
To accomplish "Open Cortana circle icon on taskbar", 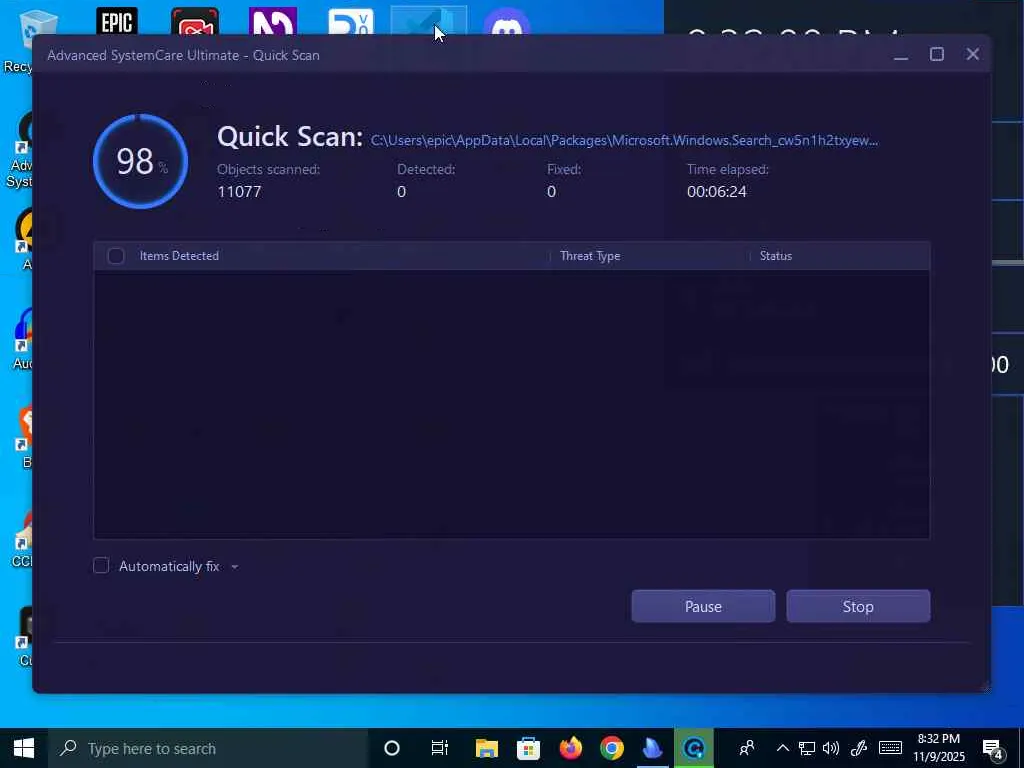I will point(392,748).
